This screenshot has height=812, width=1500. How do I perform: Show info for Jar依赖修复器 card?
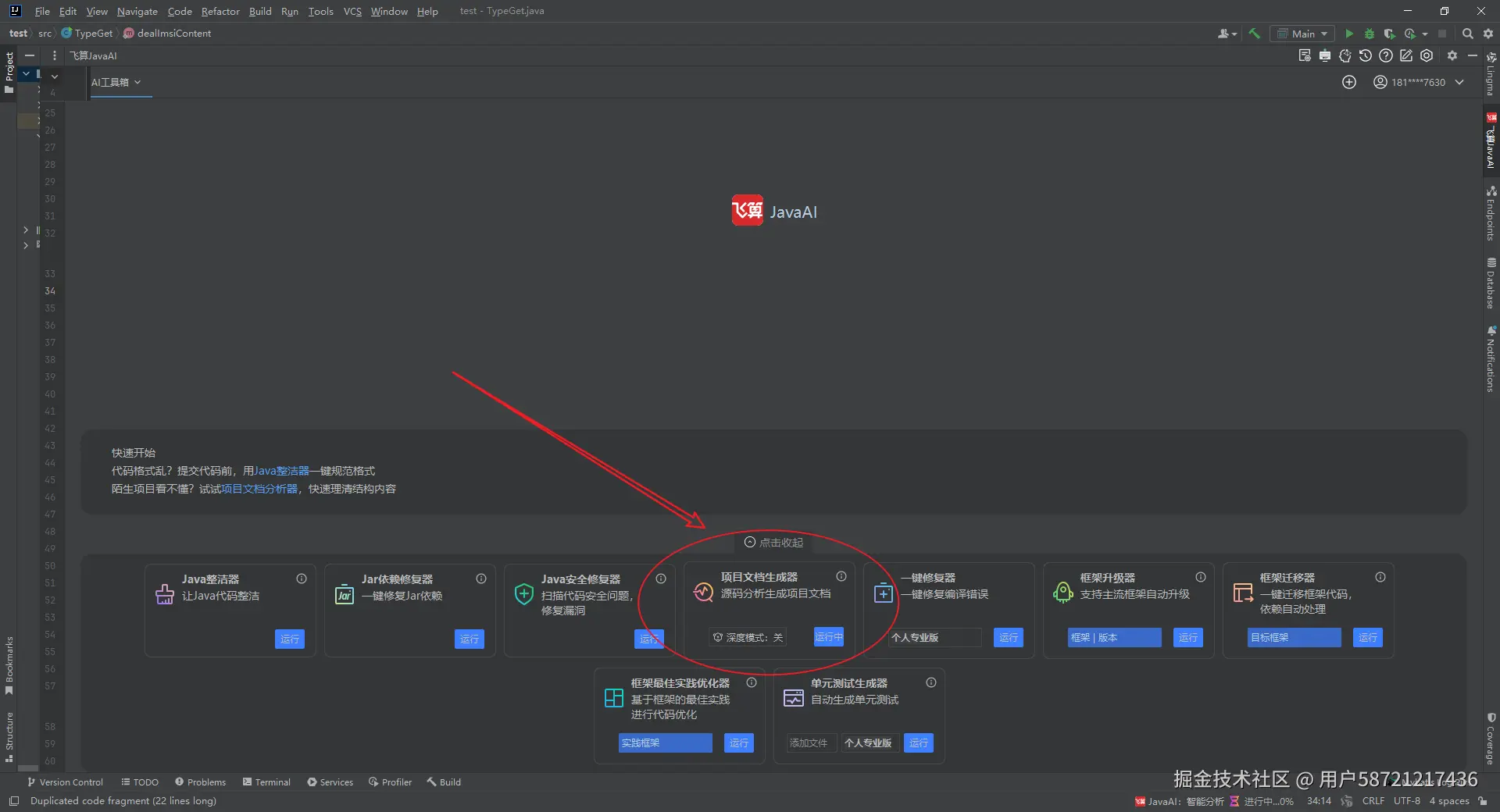481,579
